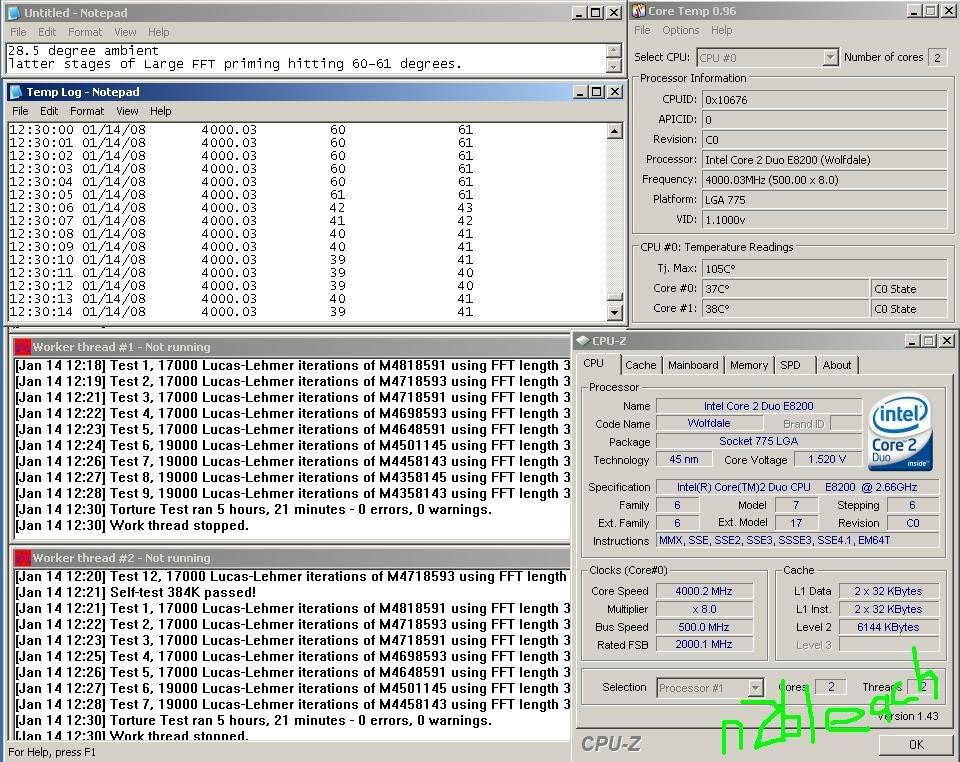Viewport: 960px width, 762px height.
Task: Click the CPUID value 0x10676 in Core Temp
Action: 824,100
